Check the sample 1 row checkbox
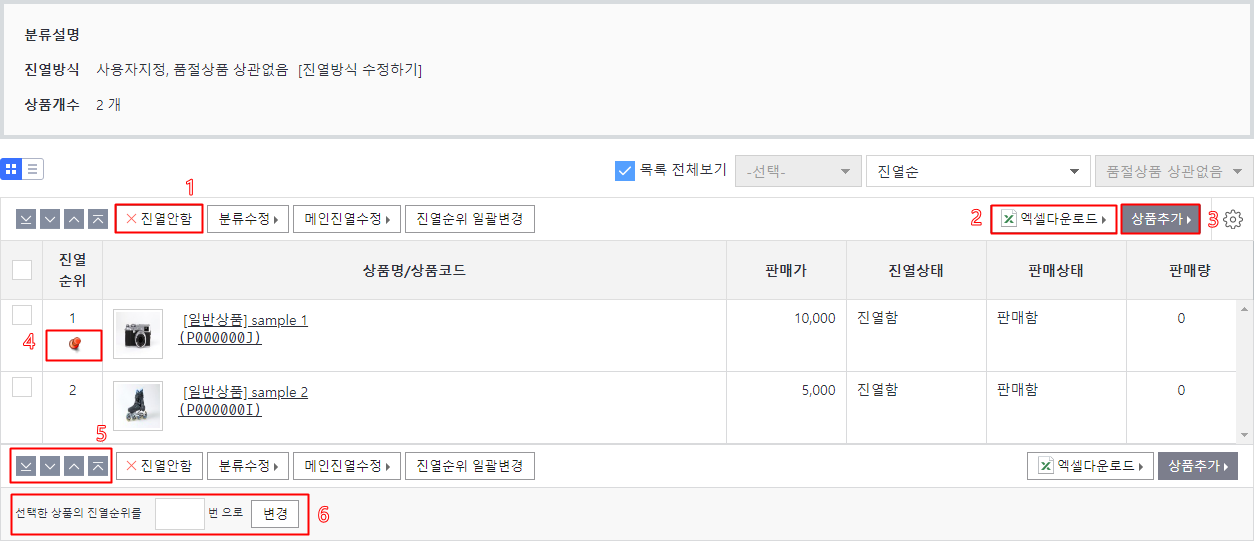 click(x=22, y=314)
